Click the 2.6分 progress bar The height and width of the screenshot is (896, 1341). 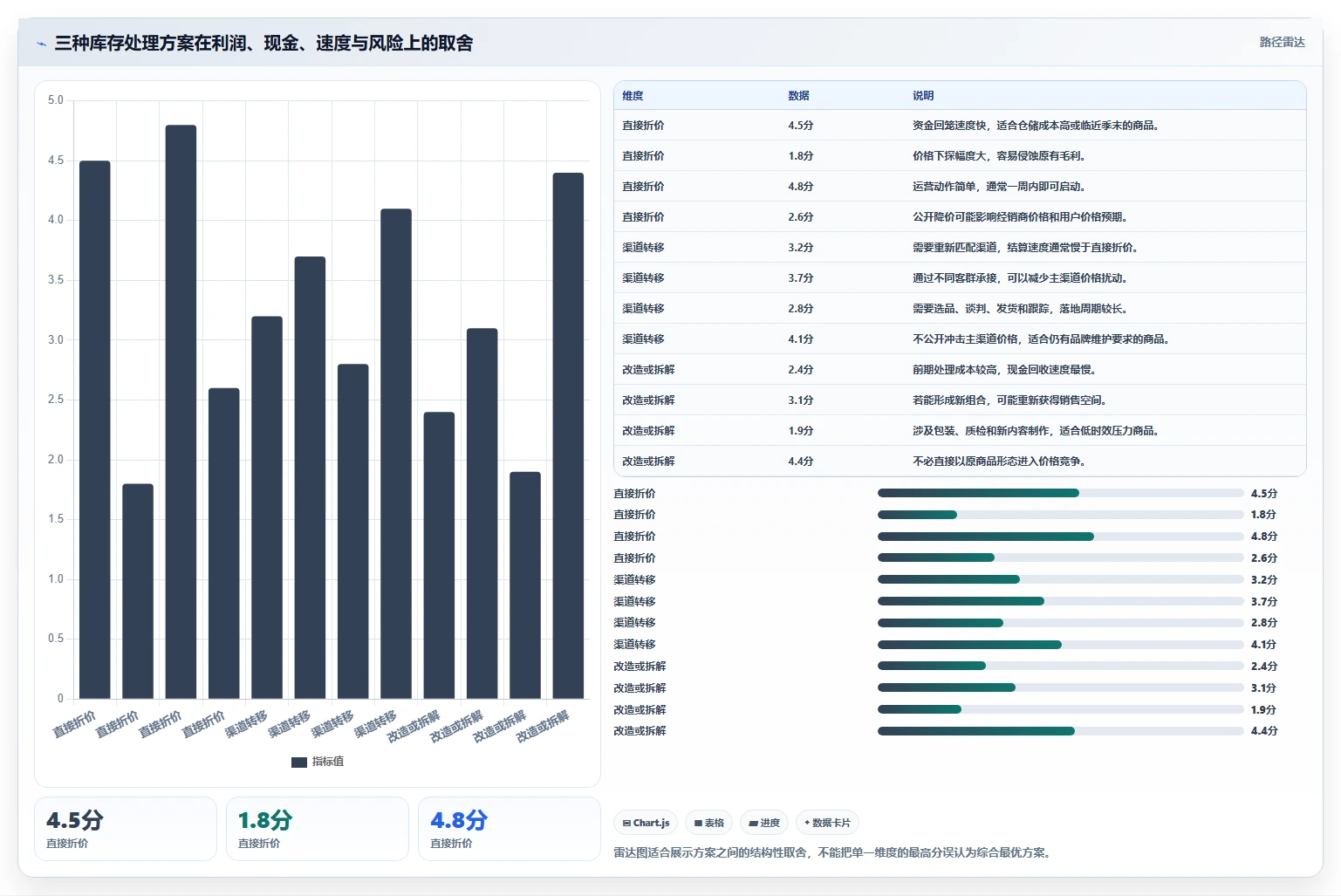(1060, 557)
